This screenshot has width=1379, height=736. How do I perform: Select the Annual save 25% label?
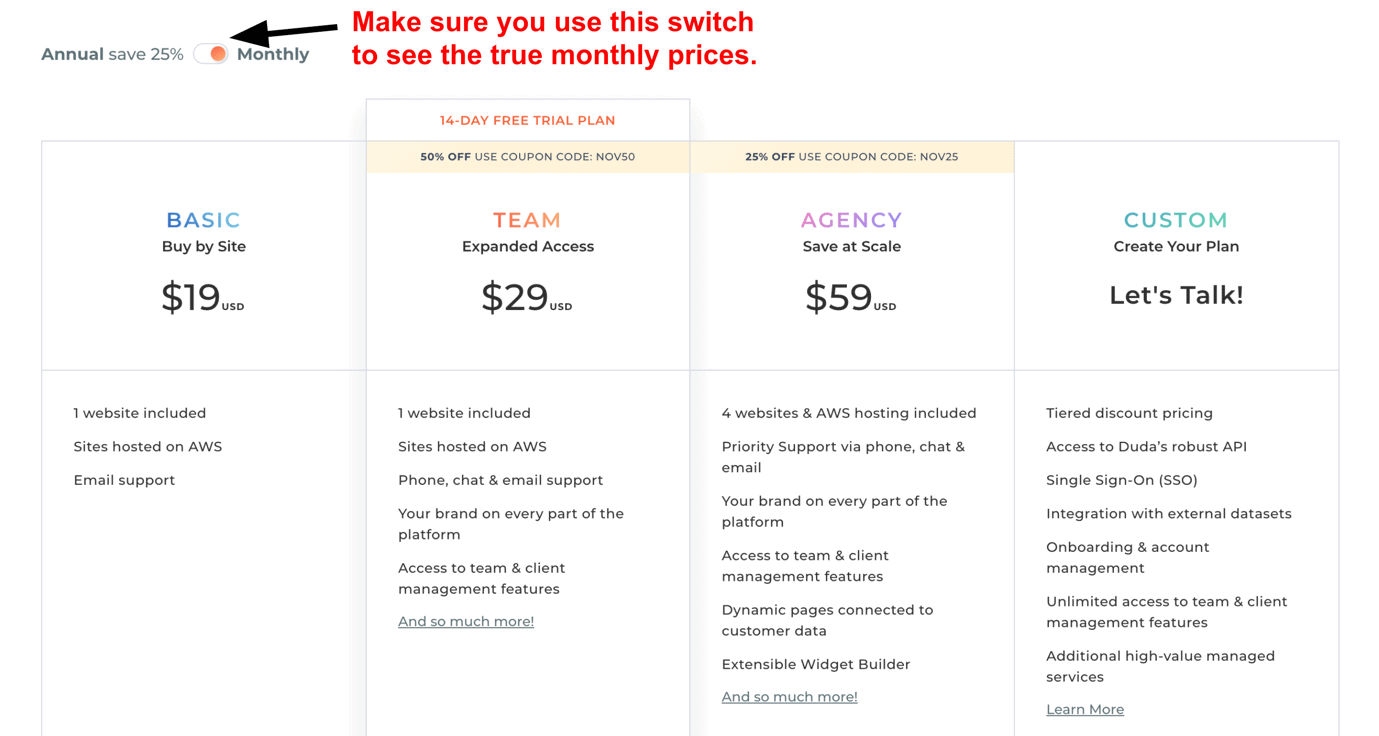[x=112, y=54]
